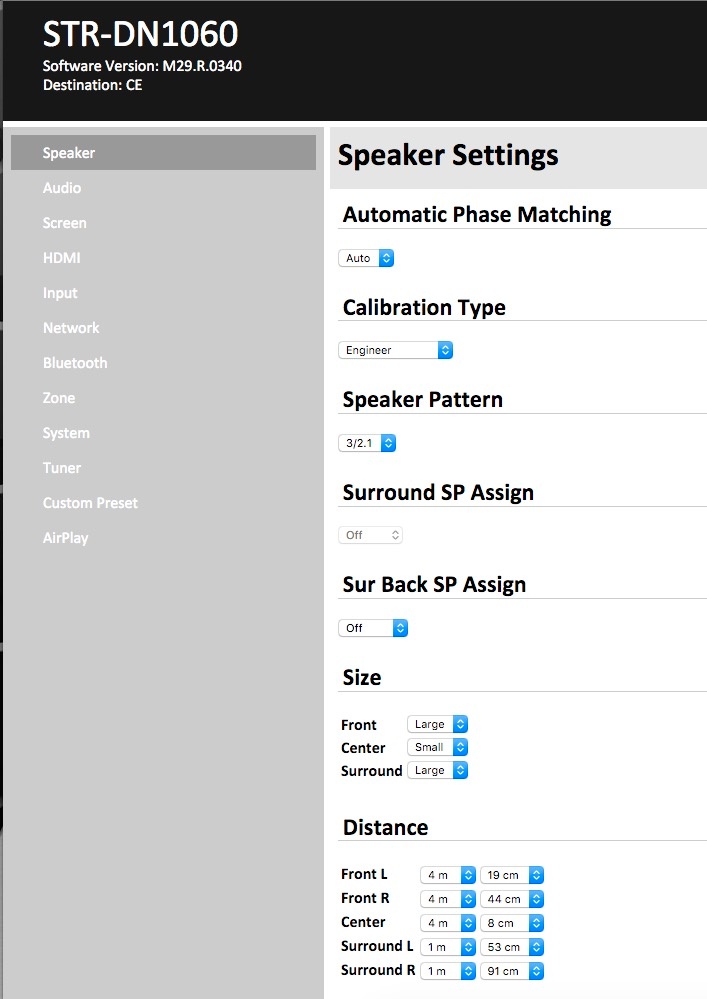Set the Front R distance centimeters dropdown

point(511,899)
